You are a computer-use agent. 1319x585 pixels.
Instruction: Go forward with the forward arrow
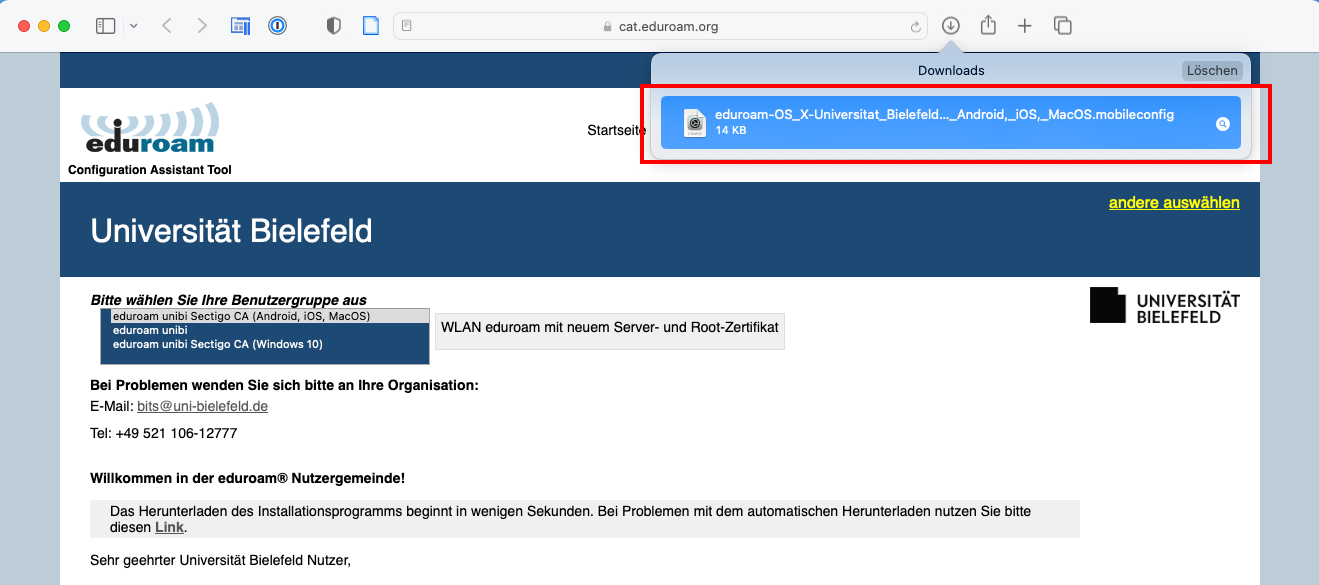point(202,27)
